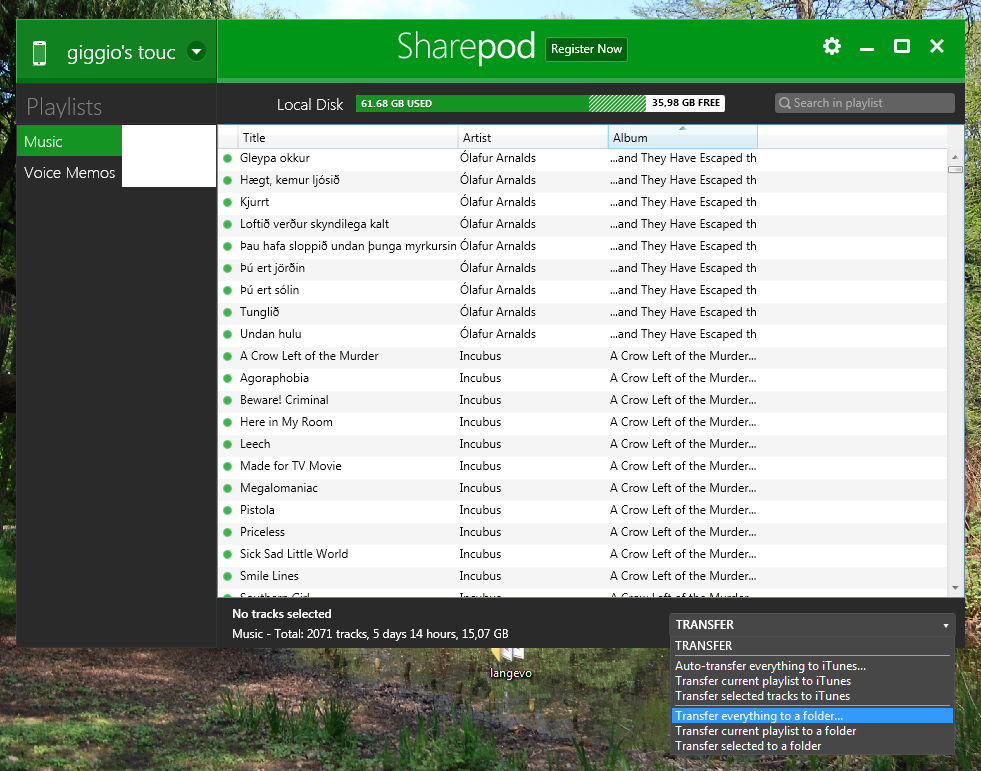Click green status dot for Leech
This screenshot has width=981, height=771.
(228, 444)
